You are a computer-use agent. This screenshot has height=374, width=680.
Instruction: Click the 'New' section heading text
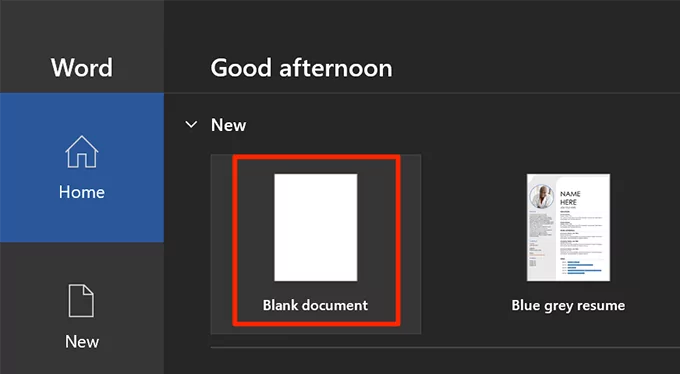(229, 125)
